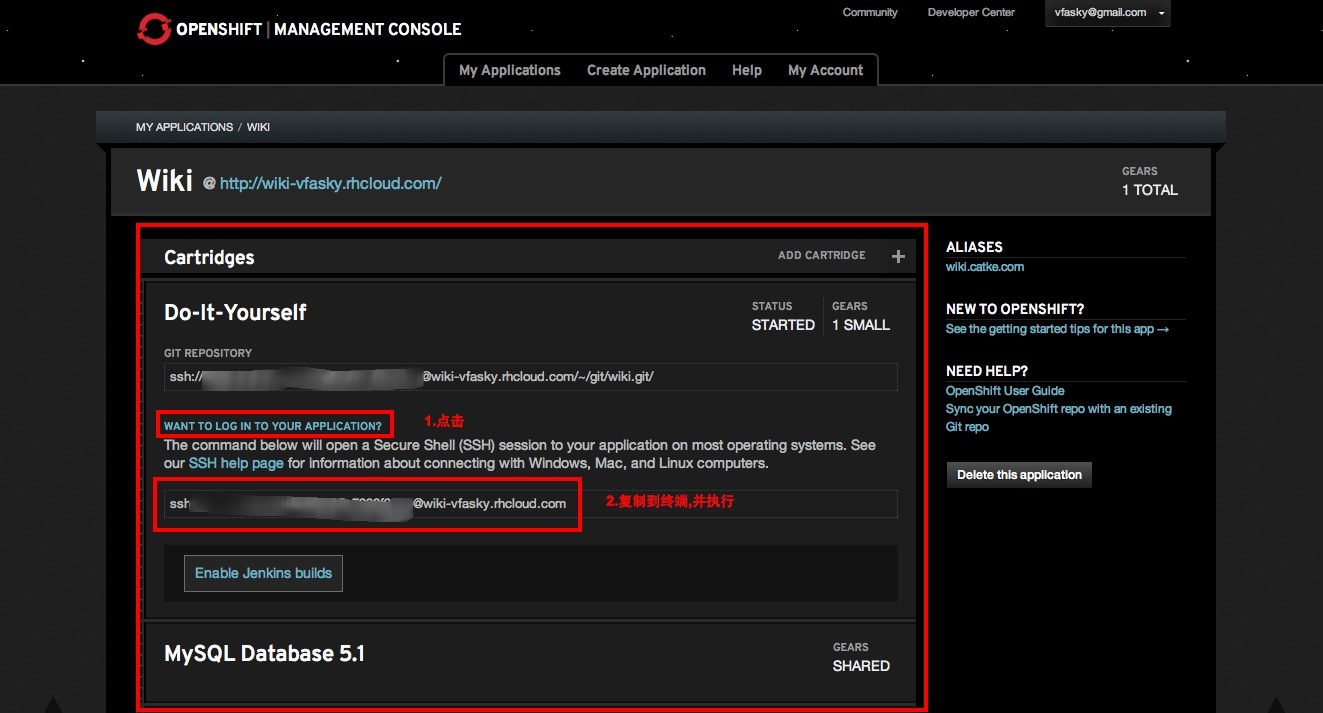Image resolution: width=1323 pixels, height=713 pixels.
Task: Click MY APPLICATIONS in the breadcrumb
Action: click(184, 127)
